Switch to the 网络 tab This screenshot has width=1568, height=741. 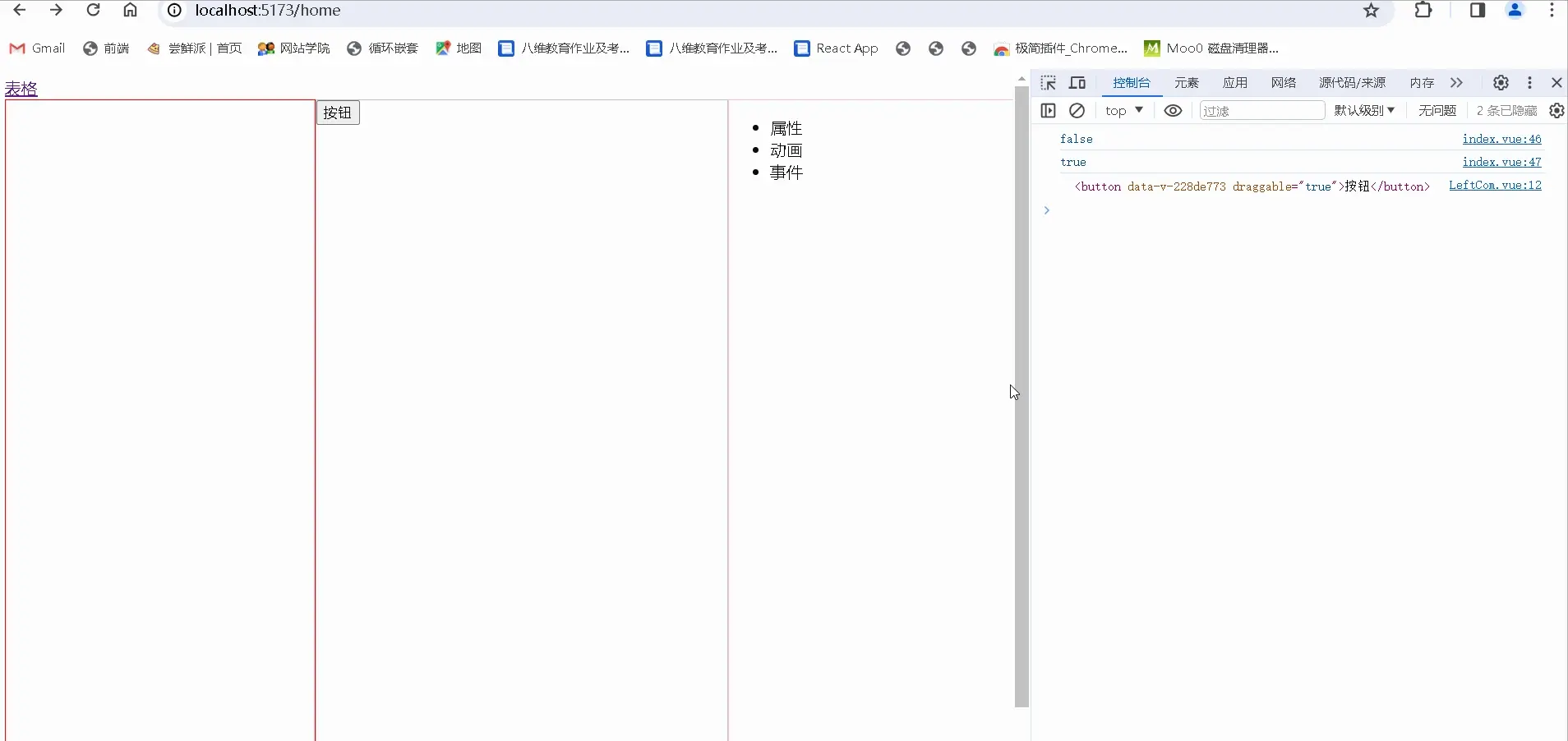(x=1284, y=83)
